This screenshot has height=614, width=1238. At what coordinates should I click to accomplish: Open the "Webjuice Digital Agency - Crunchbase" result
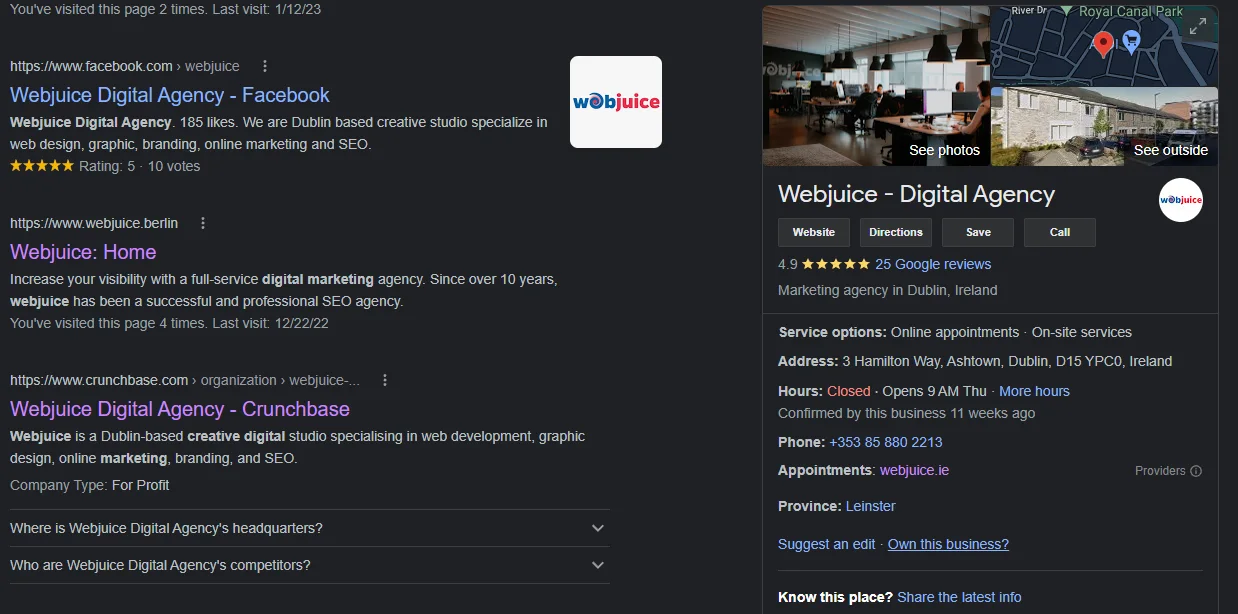180,409
